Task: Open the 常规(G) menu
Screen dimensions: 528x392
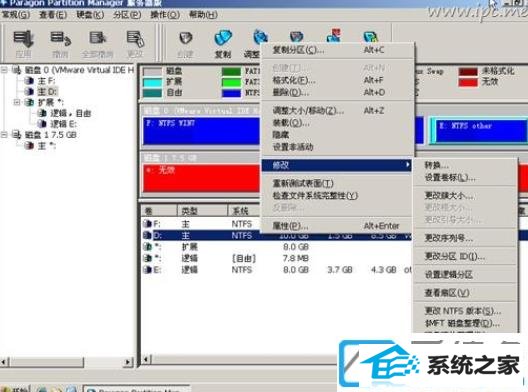Action: pos(16,15)
